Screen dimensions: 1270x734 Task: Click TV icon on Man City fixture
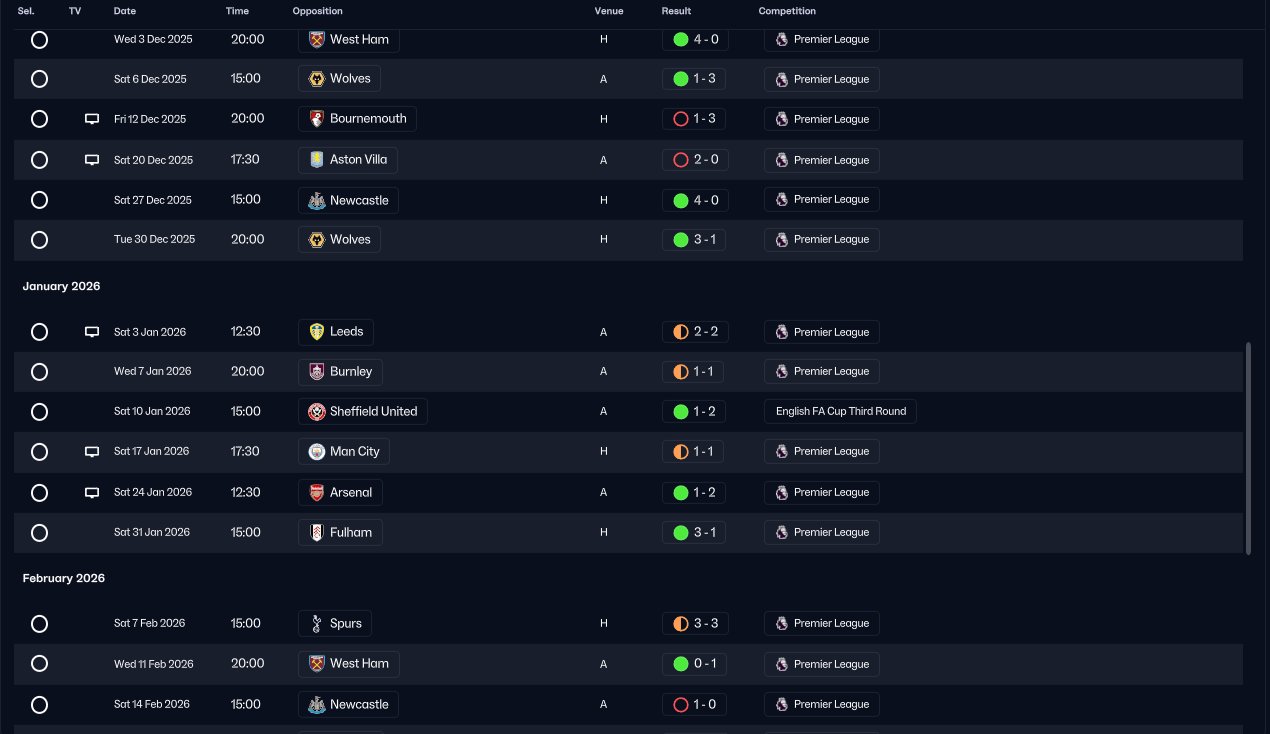click(x=92, y=452)
